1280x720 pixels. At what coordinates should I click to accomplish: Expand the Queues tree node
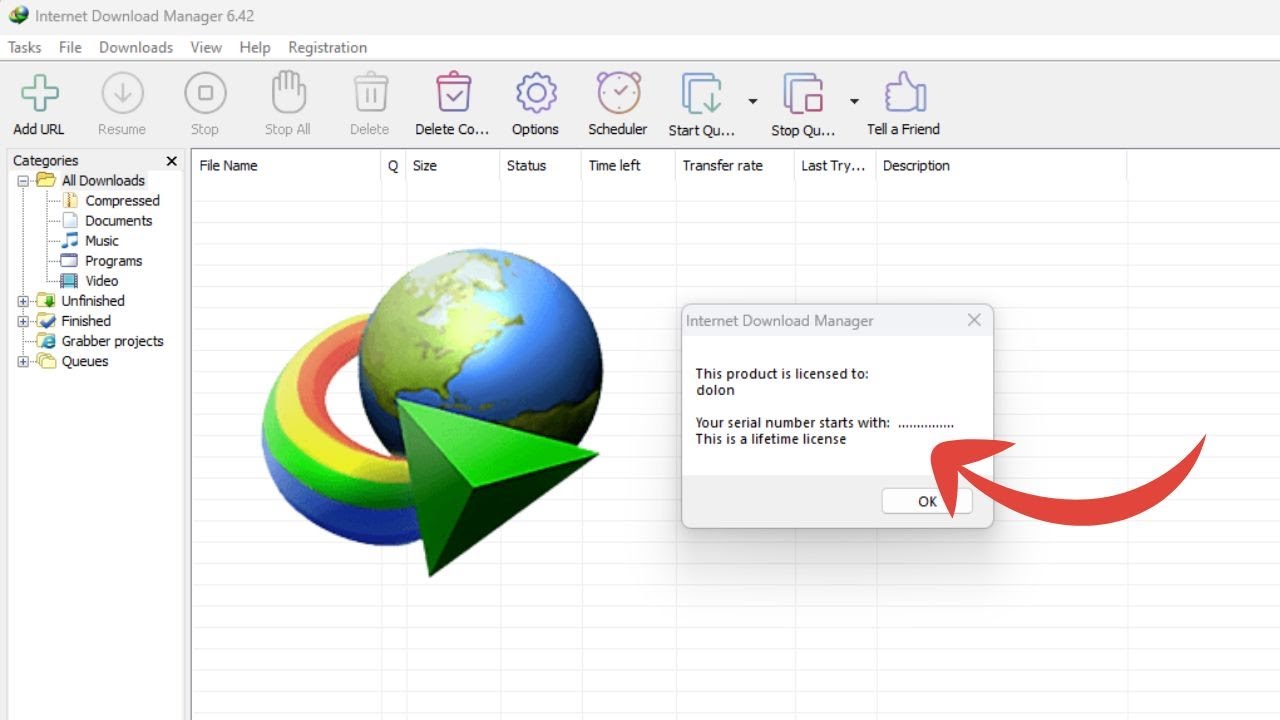click(x=23, y=361)
